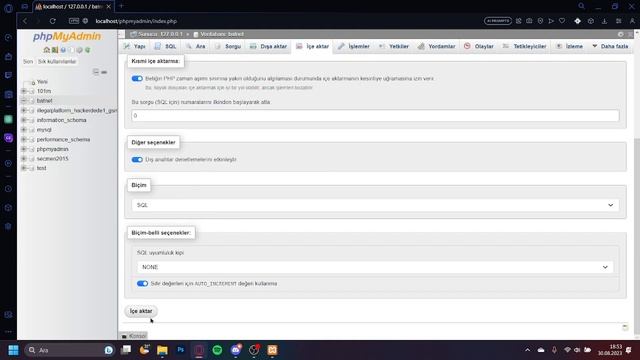Viewport: 640px width, 360px height.
Task: Open a new browser tab
Action: [x=121, y=6]
